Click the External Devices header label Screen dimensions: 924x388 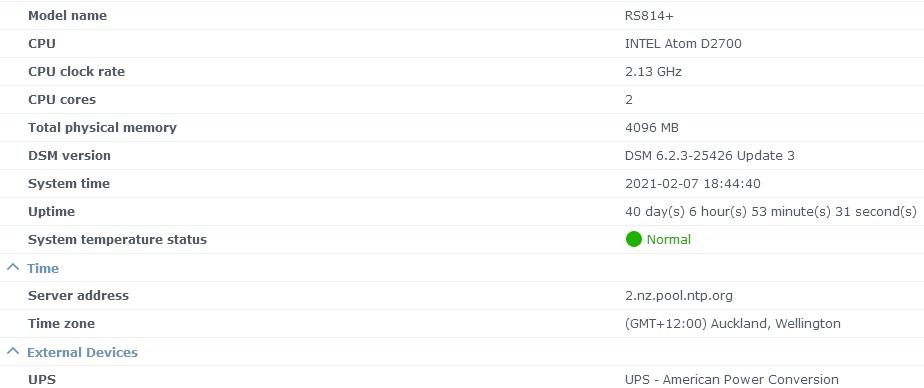pyautogui.click(x=82, y=352)
